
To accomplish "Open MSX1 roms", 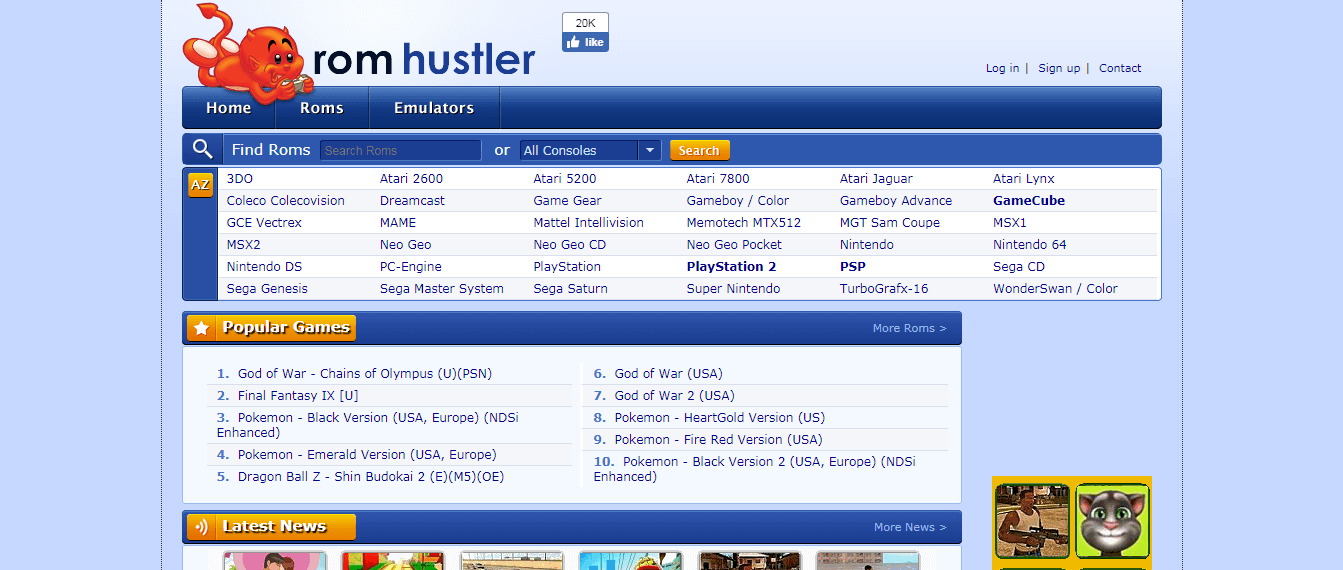I will click(x=1010, y=223).
